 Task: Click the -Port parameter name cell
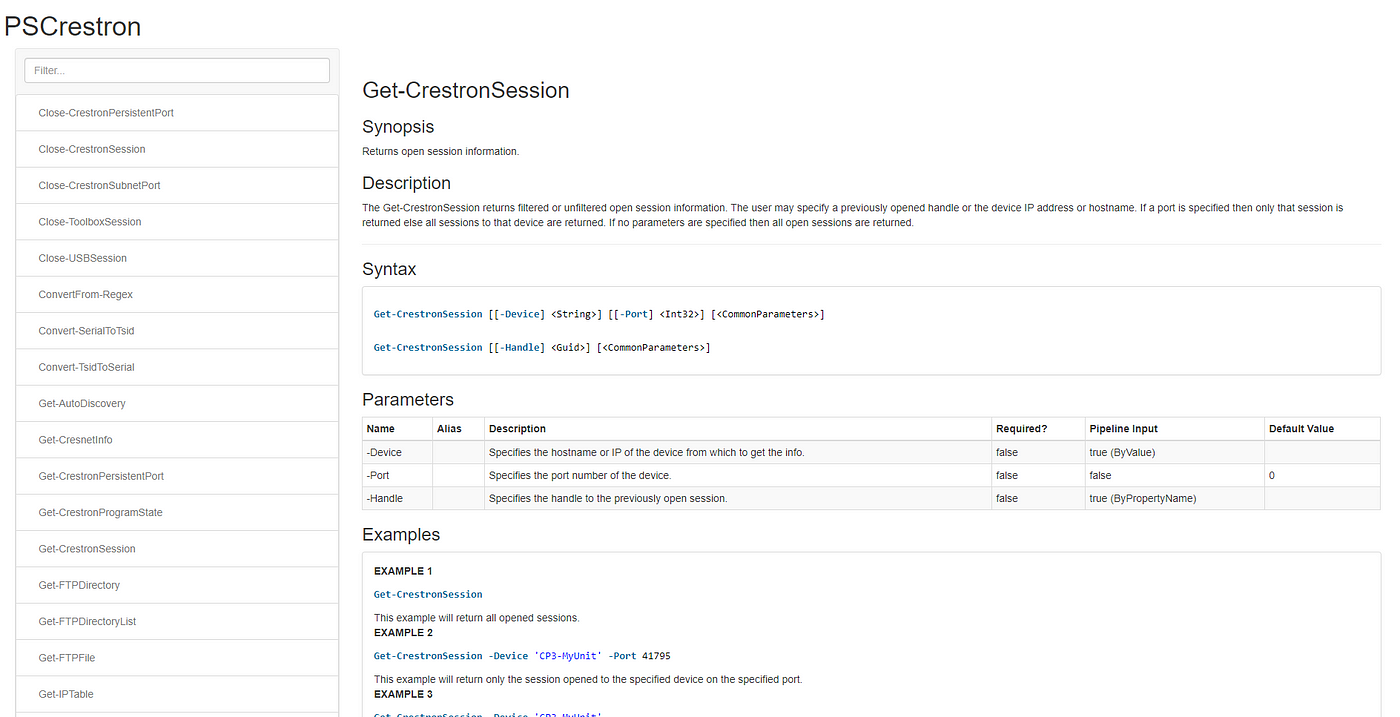click(x=398, y=475)
